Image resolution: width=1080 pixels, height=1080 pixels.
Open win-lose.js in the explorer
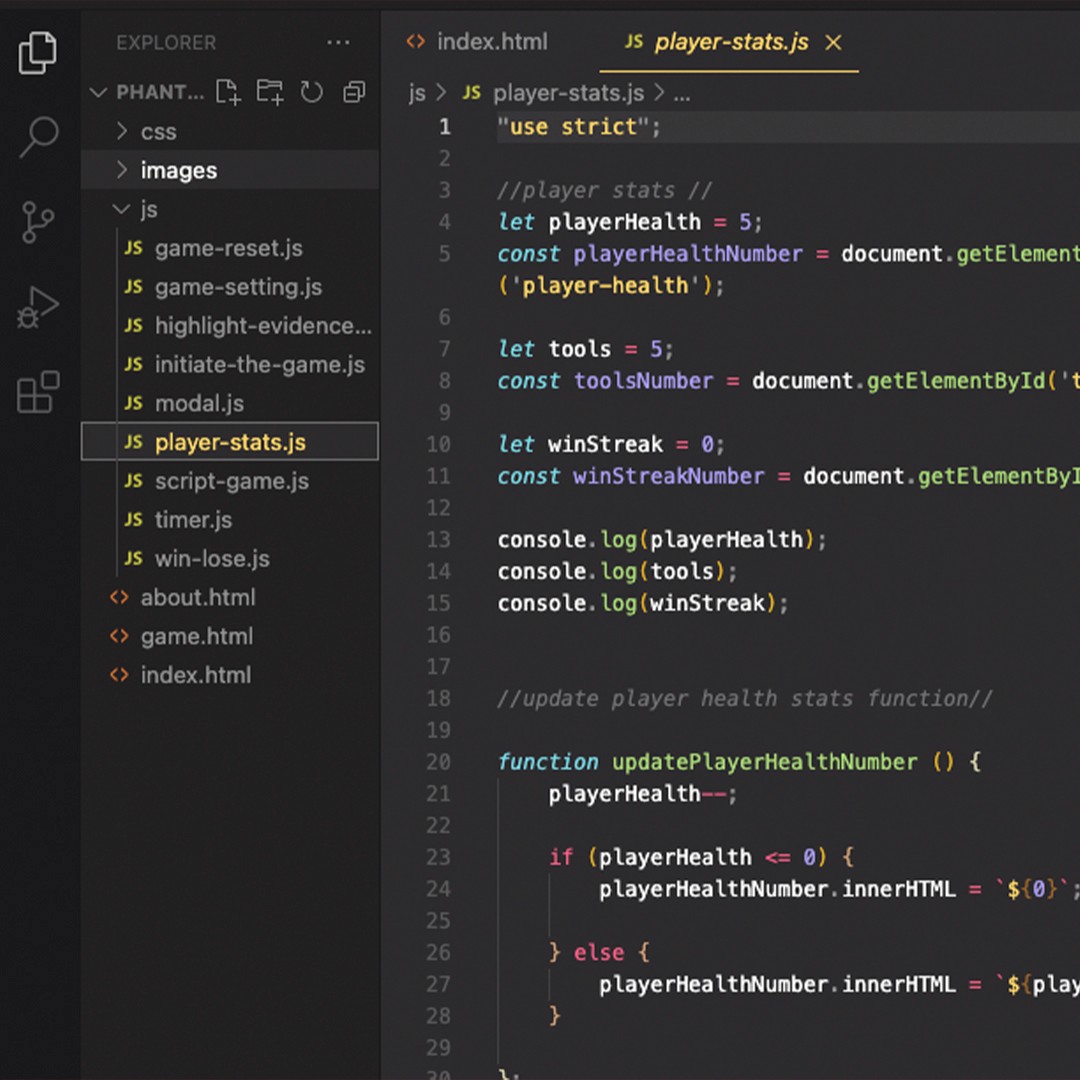(x=230, y=558)
